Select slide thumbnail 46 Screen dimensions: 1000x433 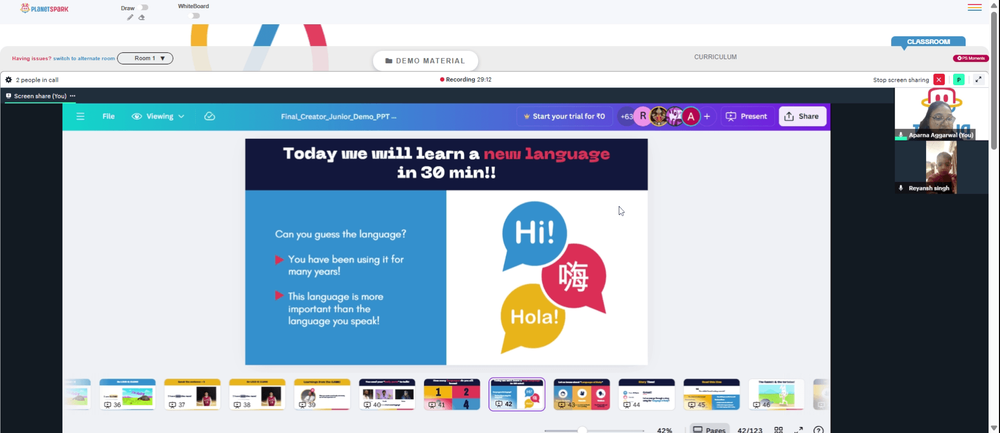coord(777,394)
